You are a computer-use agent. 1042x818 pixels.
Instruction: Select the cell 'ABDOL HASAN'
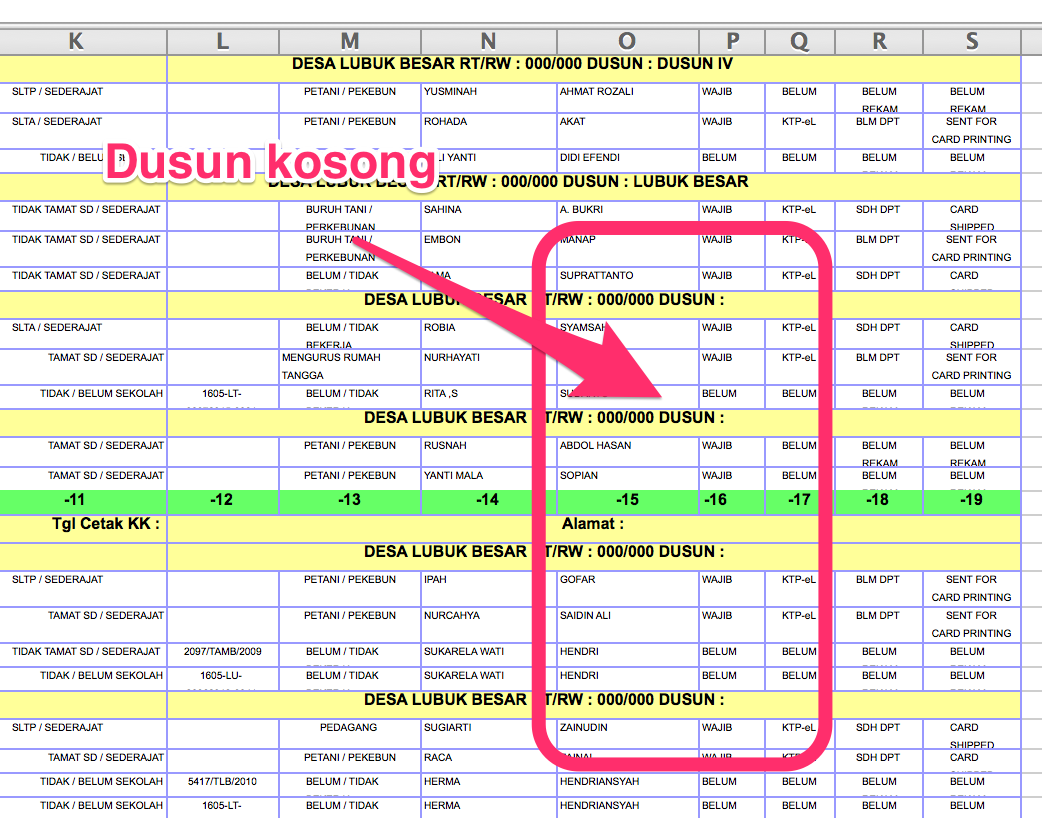(627, 452)
